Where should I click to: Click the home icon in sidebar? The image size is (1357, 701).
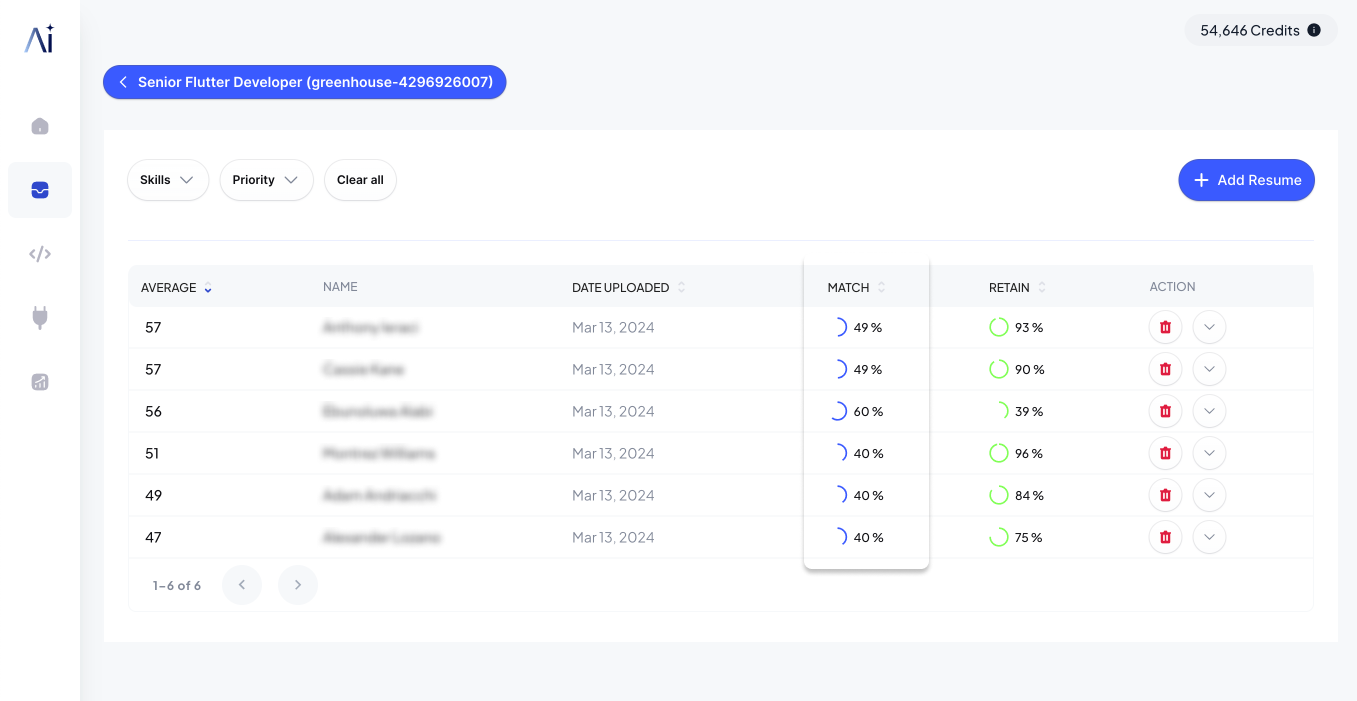click(40, 126)
